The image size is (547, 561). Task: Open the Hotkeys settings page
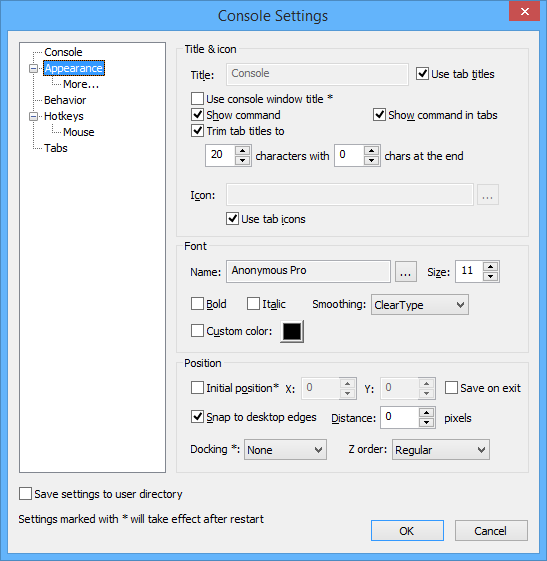[x=64, y=116]
